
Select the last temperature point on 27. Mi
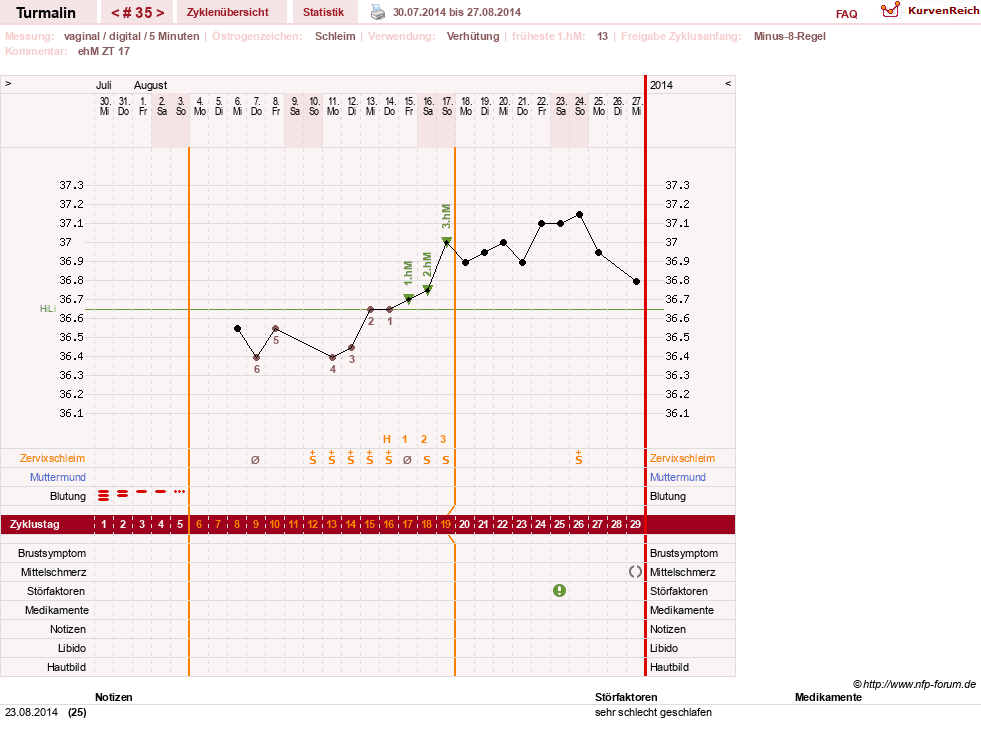coord(636,282)
